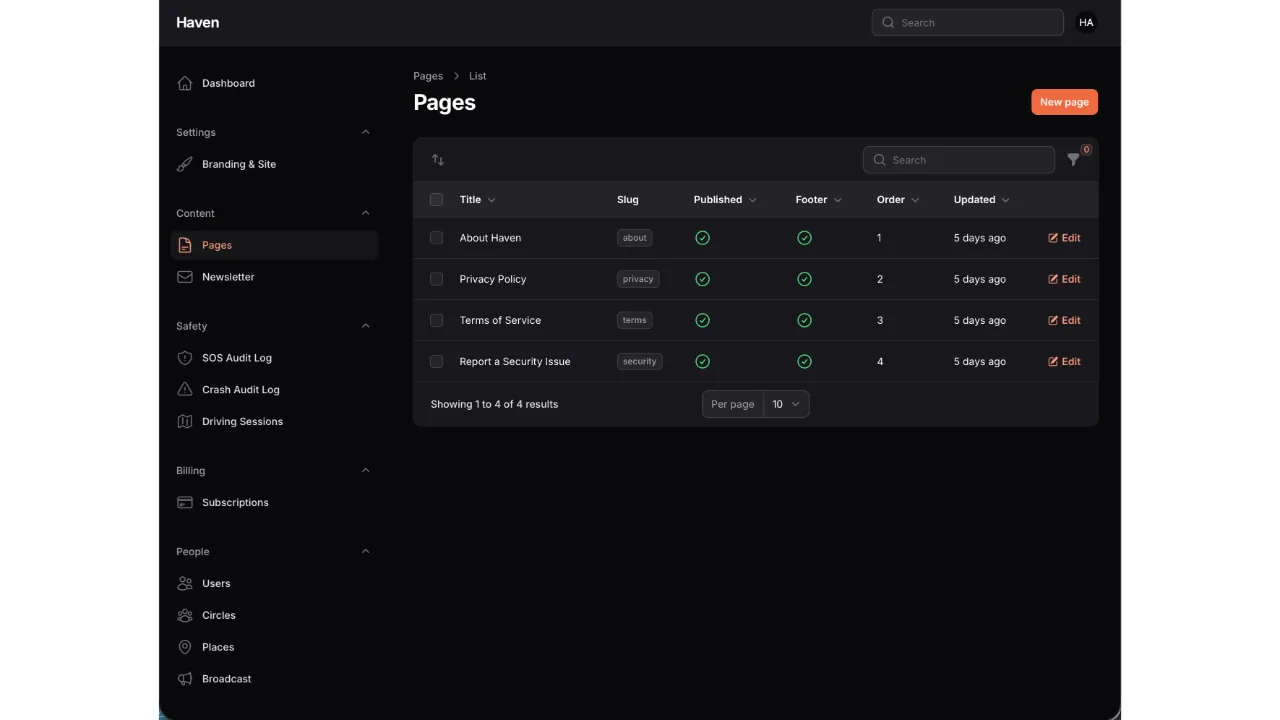The width and height of the screenshot is (1280, 720).
Task: Click the reorder records arrows icon
Action: [x=438, y=160]
